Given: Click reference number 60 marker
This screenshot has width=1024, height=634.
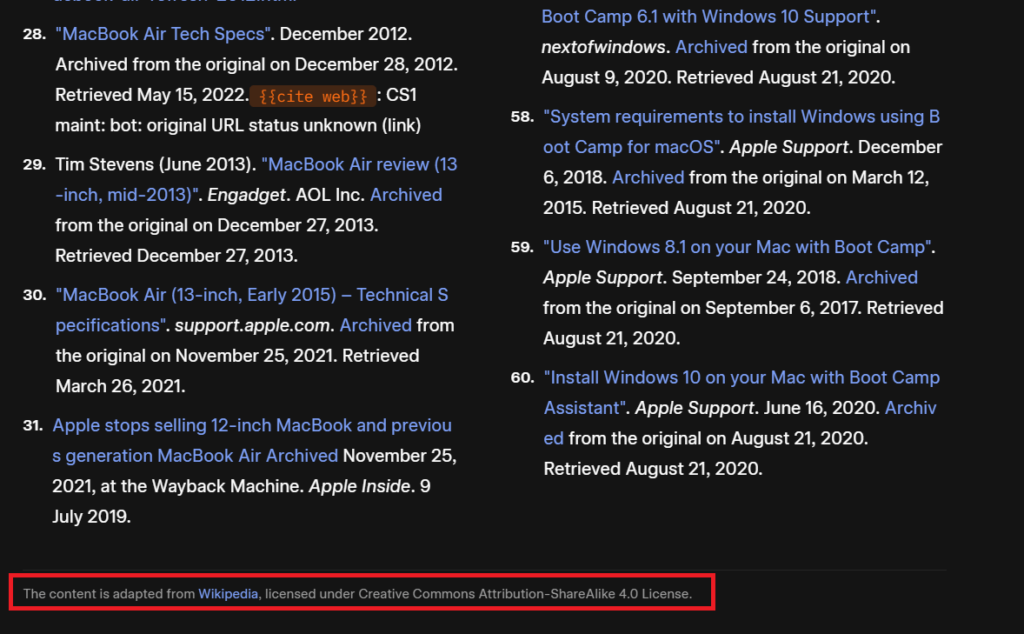Looking at the screenshot, I should coord(521,378).
